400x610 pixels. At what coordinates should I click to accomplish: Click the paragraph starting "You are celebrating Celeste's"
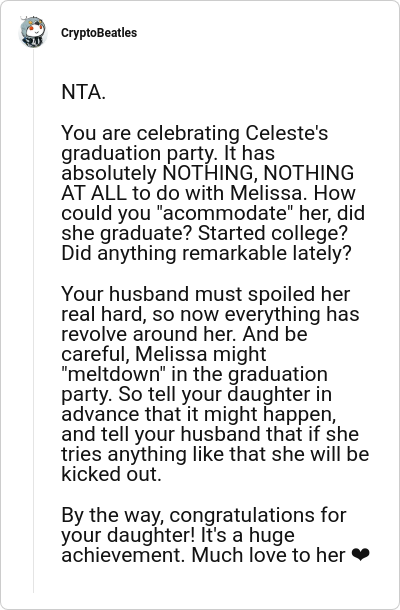213,193
